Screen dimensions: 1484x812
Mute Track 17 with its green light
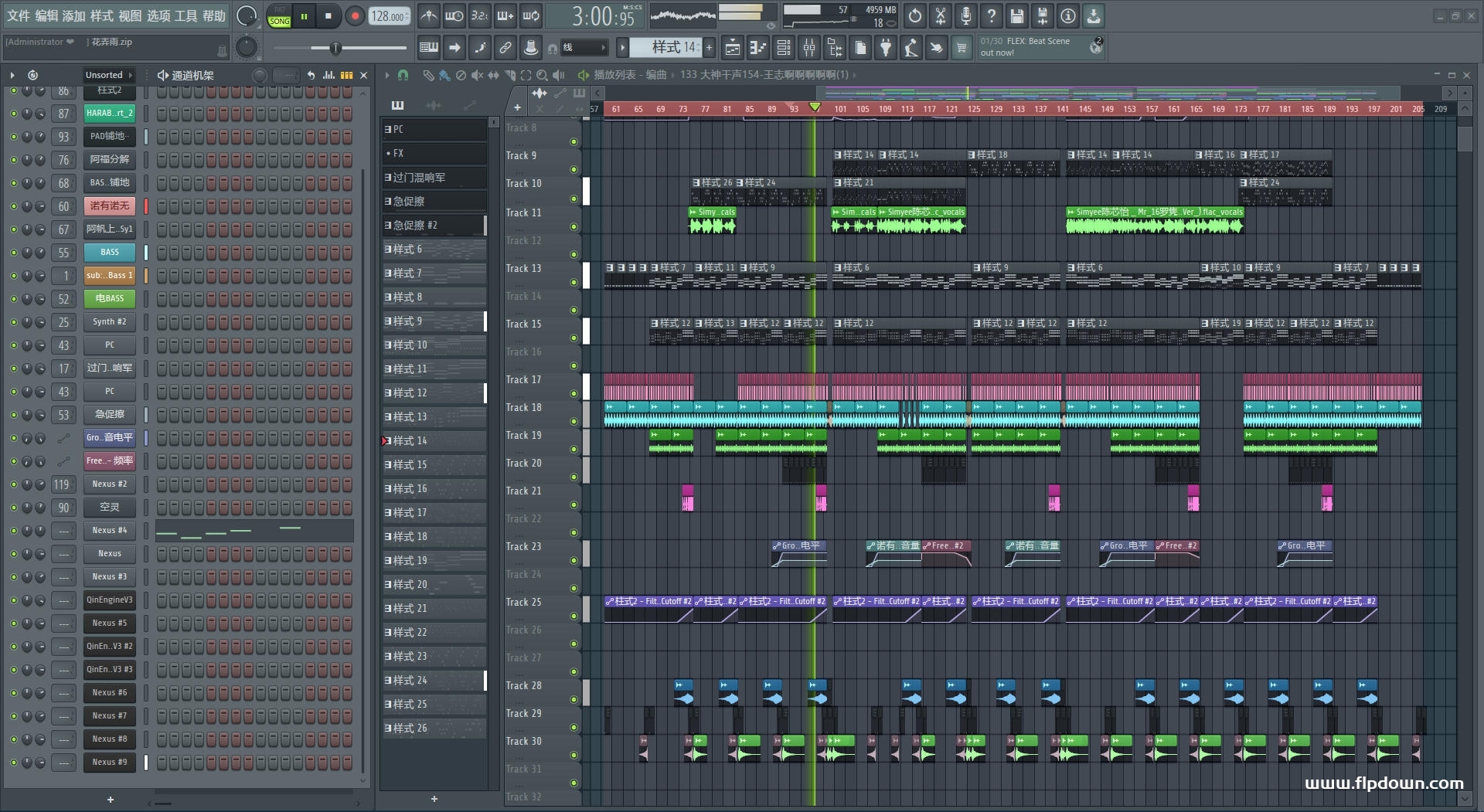coord(574,393)
